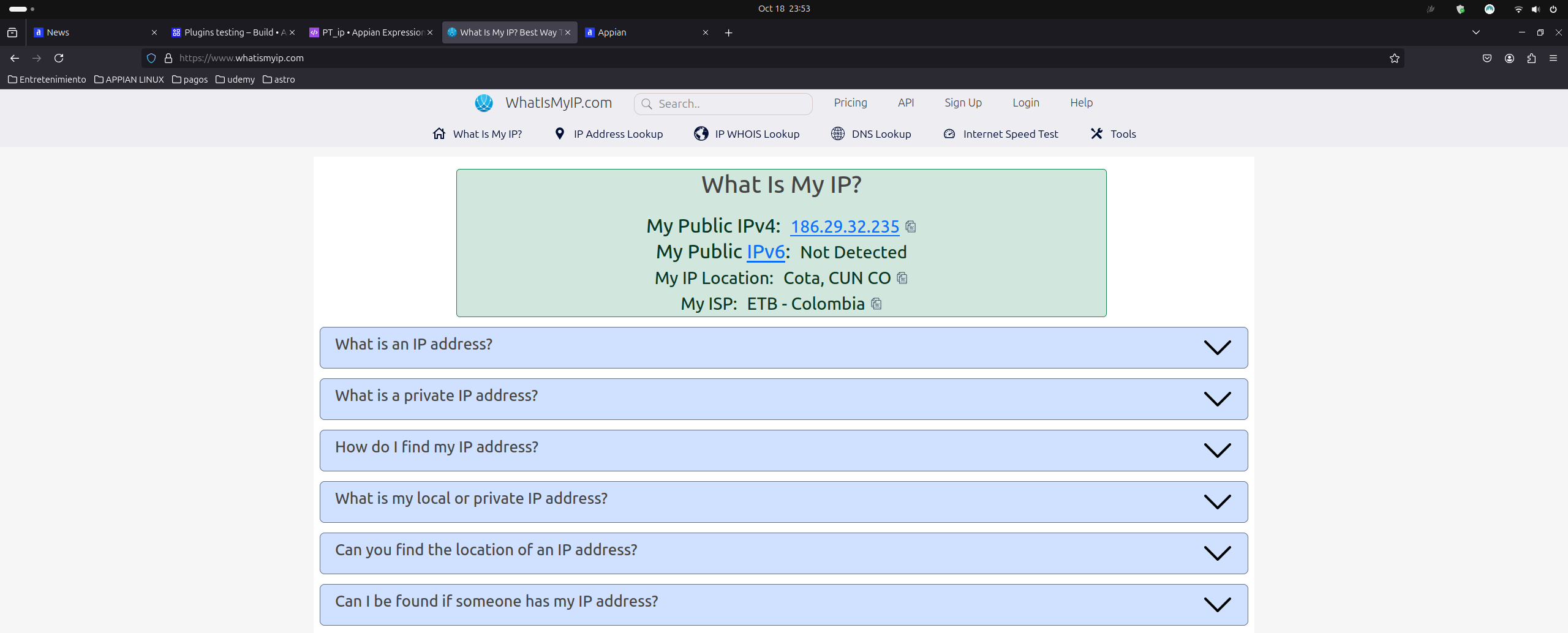Open the Entretenimiento bookmarks folder
Viewport: 1568px width, 633px height.
pos(47,80)
